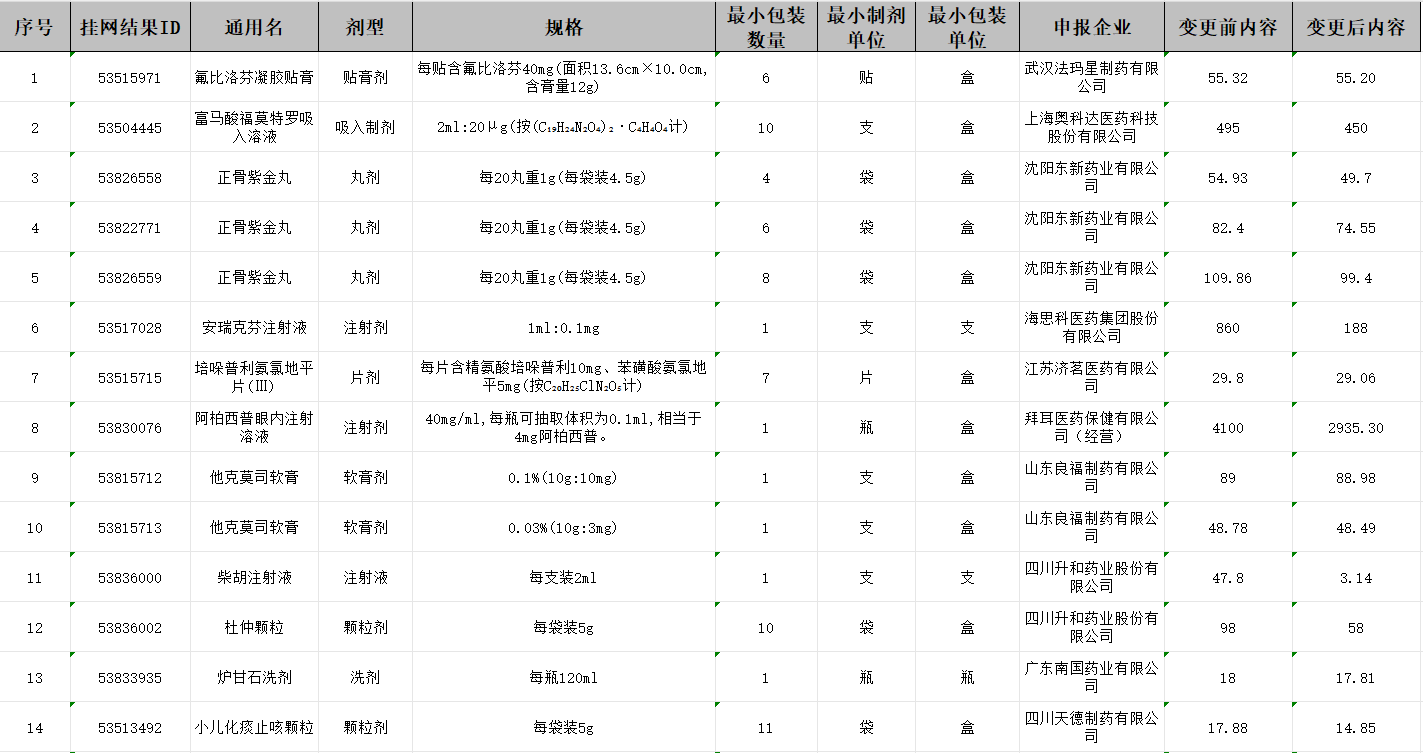The image size is (1423, 753).
Task: Click the 变更后内容 column header
Action: tap(1356, 27)
